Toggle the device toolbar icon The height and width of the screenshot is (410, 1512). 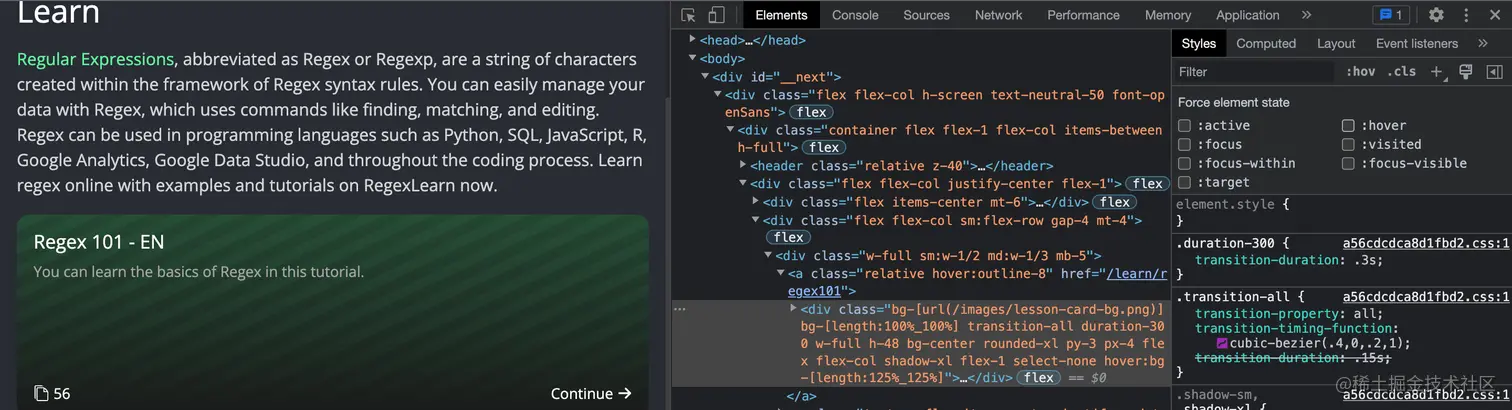tap(716, 15)
